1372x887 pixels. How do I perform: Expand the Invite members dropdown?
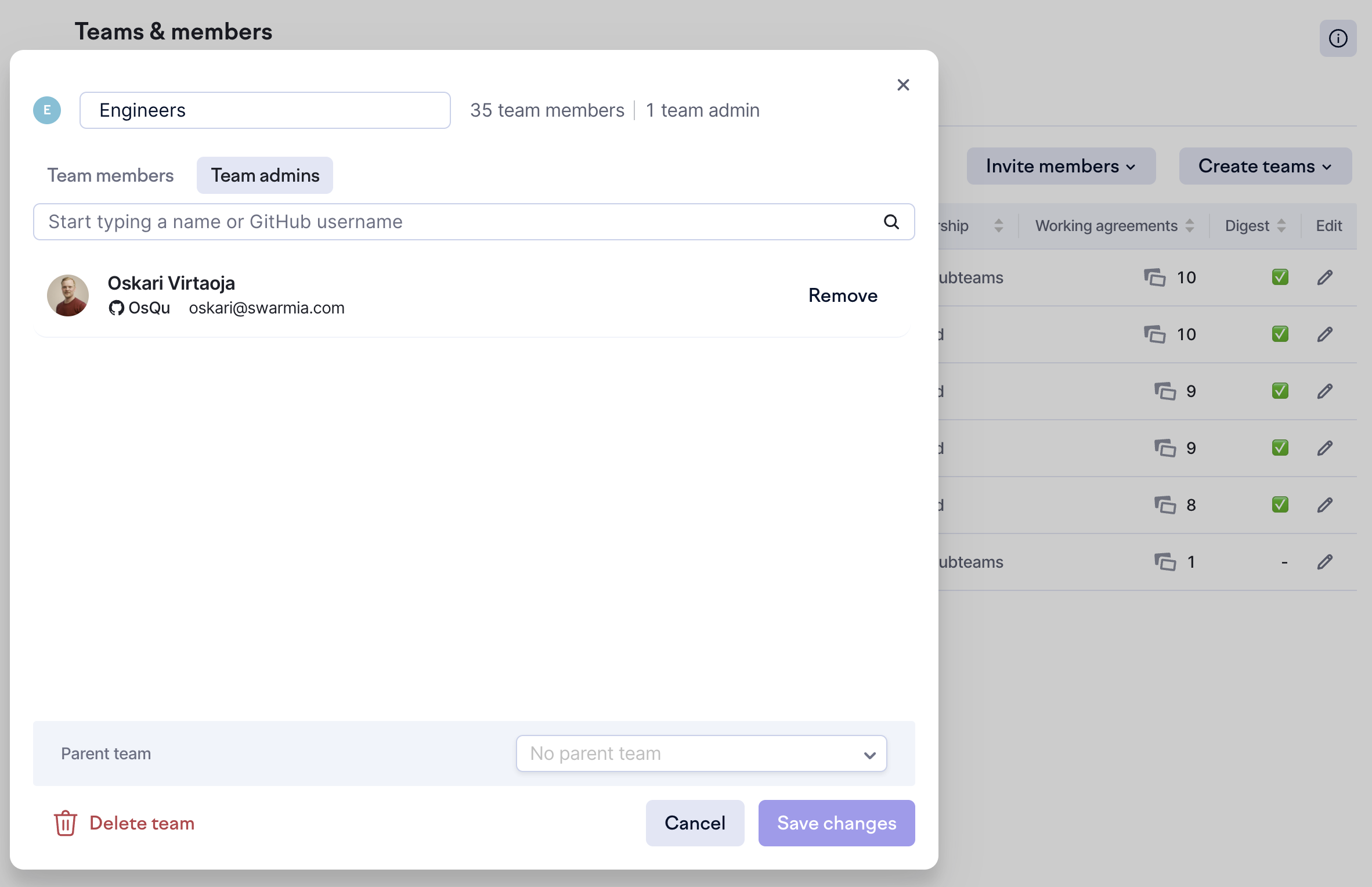pos(1061,166)
